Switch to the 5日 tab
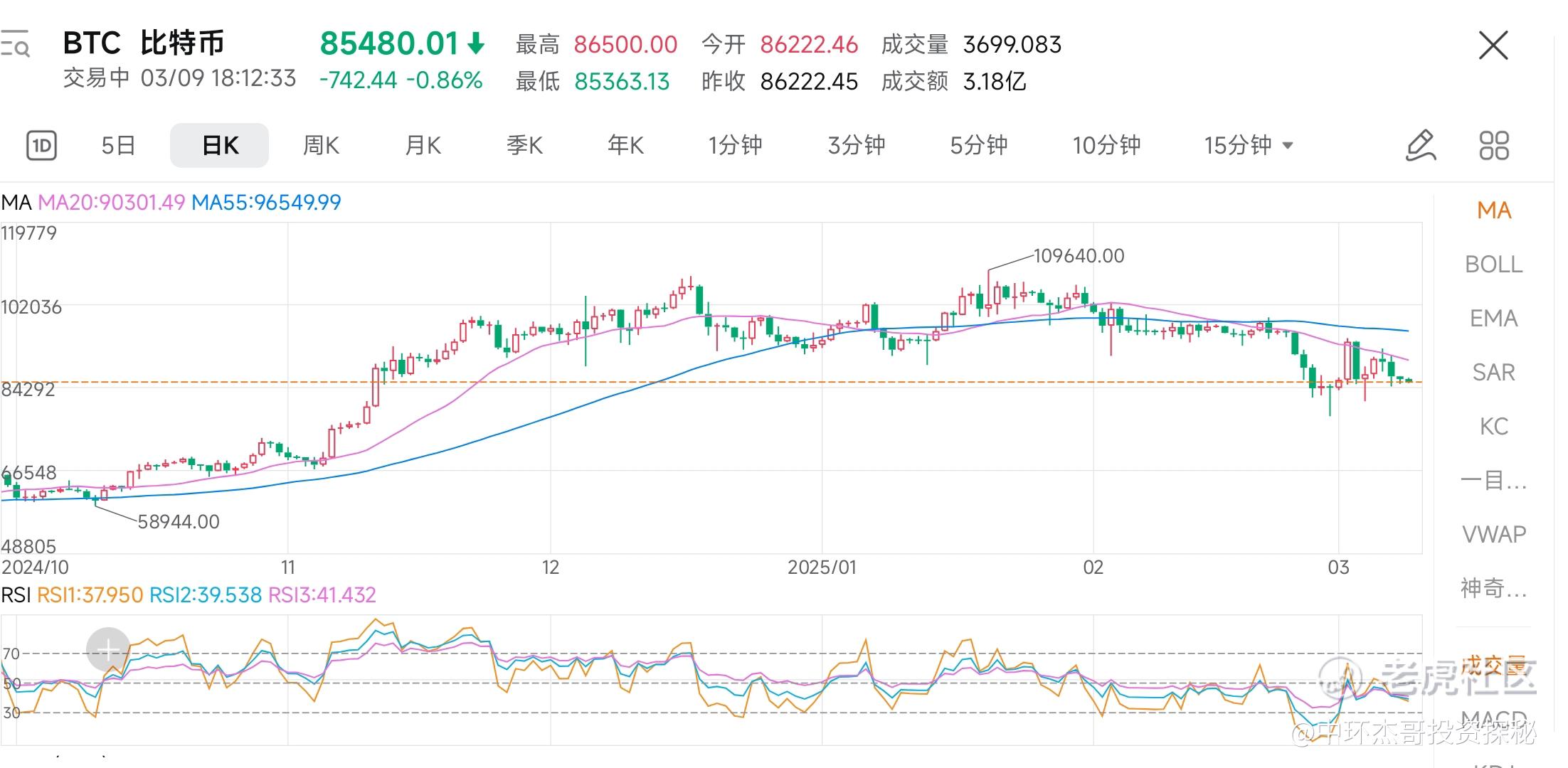 [118, 146]
